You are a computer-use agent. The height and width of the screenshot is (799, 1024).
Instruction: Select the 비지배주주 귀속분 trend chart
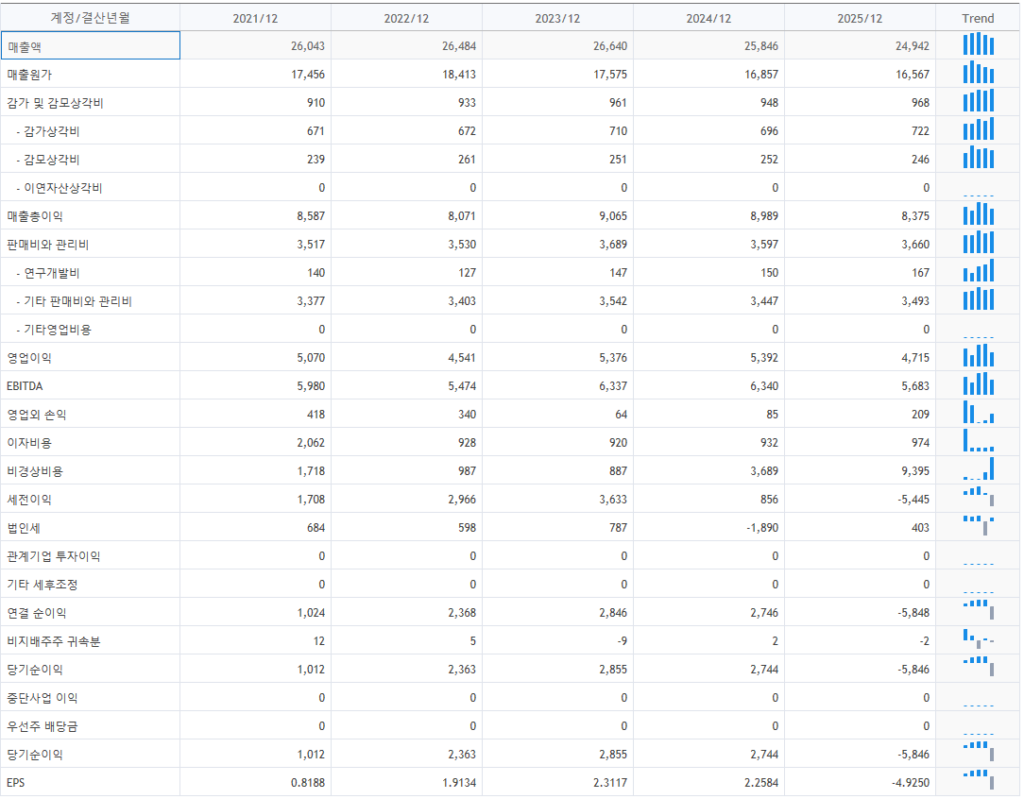[x=978, y=640]
